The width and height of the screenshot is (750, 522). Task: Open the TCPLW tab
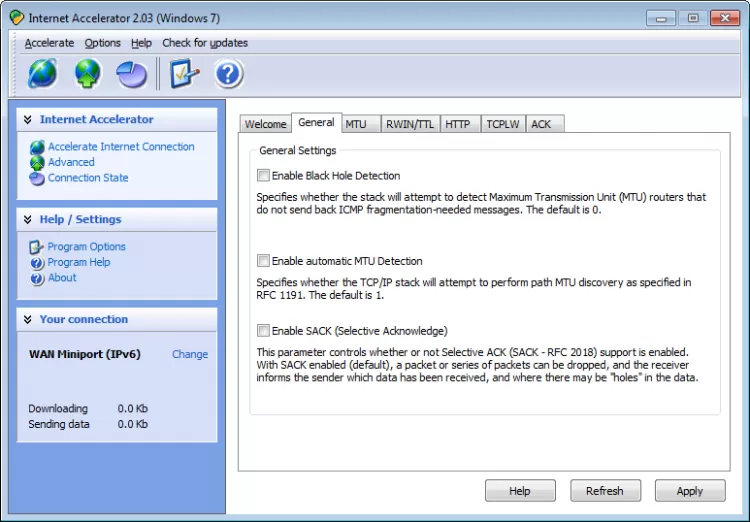[503, 124]
